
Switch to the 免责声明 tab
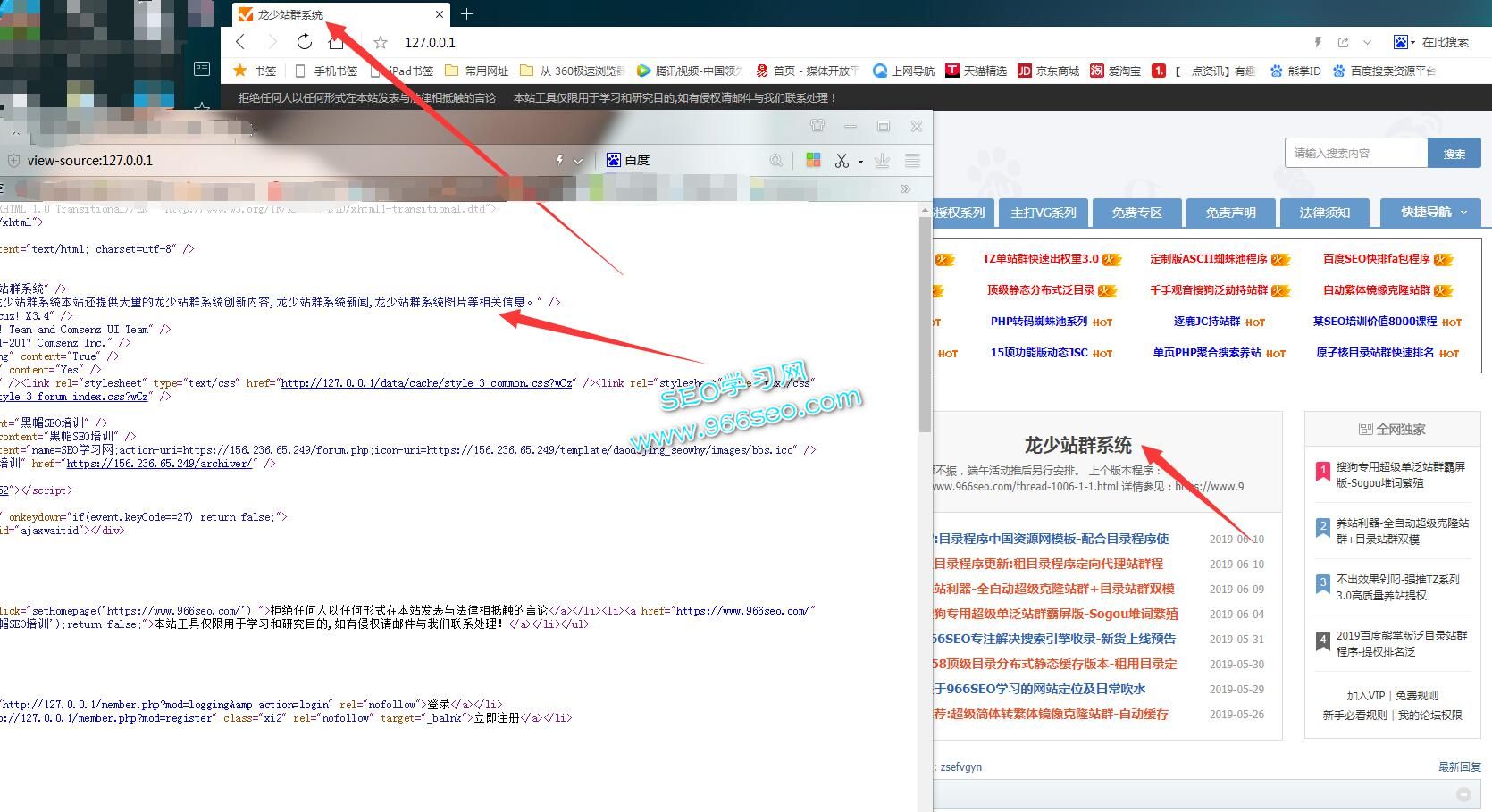(1231, 213)
